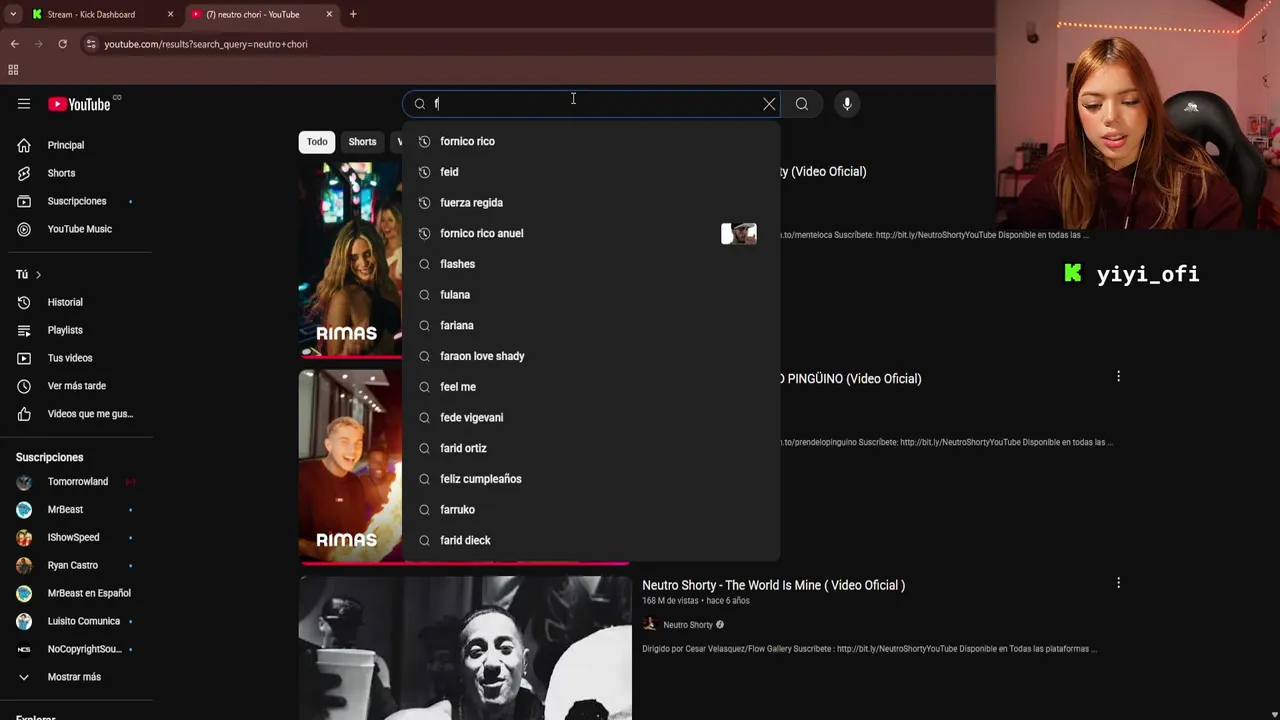Image resolution: width=1280 pixels, height=720 pixels.
Task: Open PINGÜINO (Video Oficial) title
Action: (851, 379)
